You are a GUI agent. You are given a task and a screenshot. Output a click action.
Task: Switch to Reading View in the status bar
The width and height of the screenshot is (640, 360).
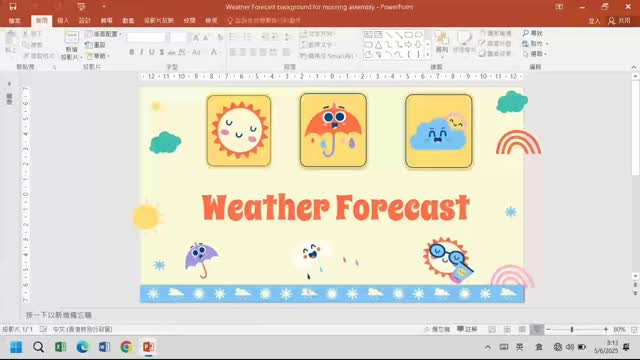click(522, 329)
